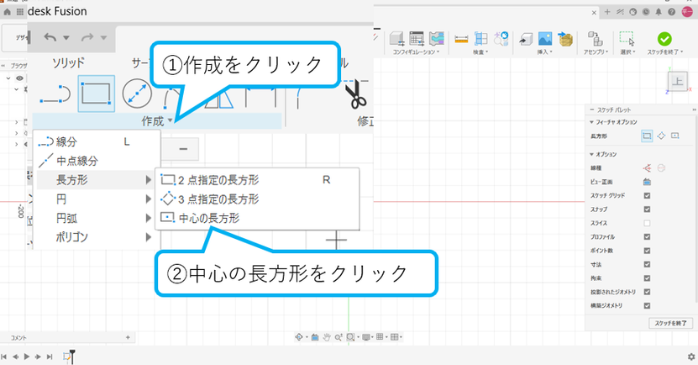Collapse the Options section triangle
Viewport: 698px width, 365px height.
point(592,154)
